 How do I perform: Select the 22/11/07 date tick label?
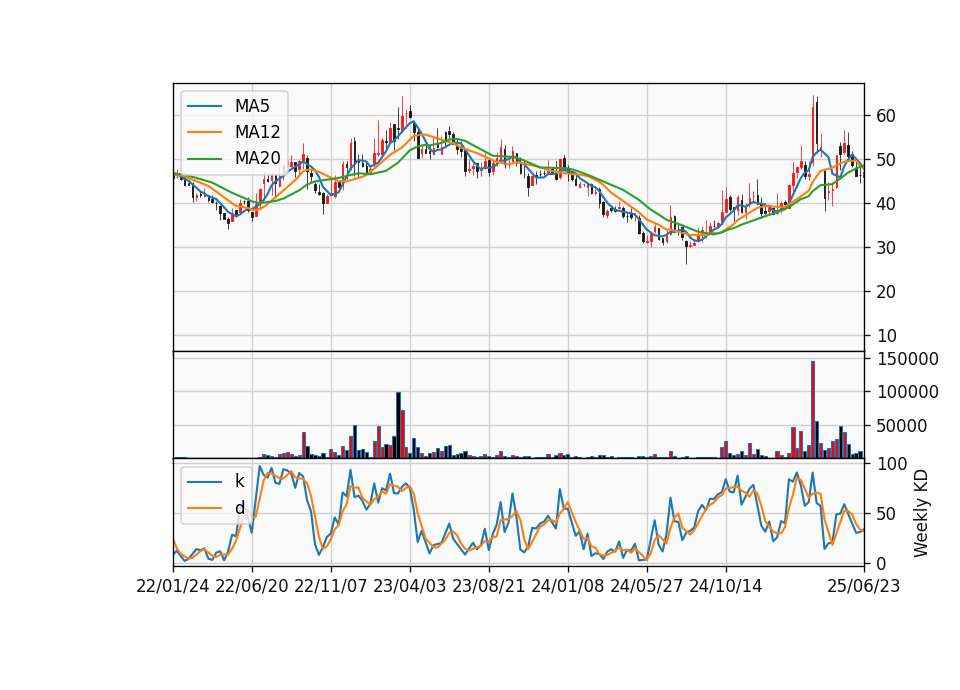pyautogui.click(x=331, y=586)
